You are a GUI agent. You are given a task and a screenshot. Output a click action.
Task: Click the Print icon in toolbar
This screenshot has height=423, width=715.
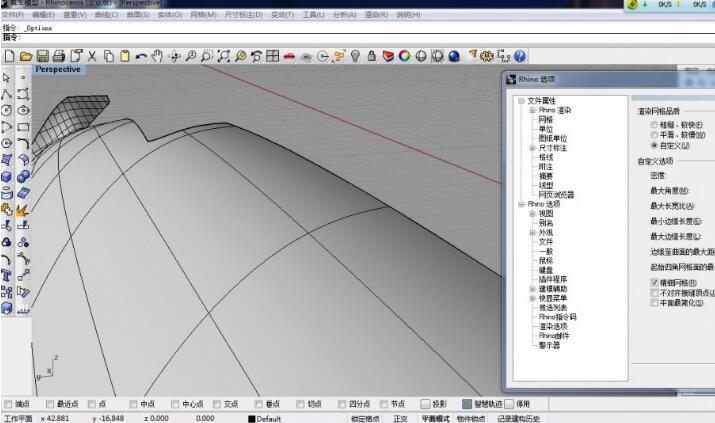tap(59, 56)
